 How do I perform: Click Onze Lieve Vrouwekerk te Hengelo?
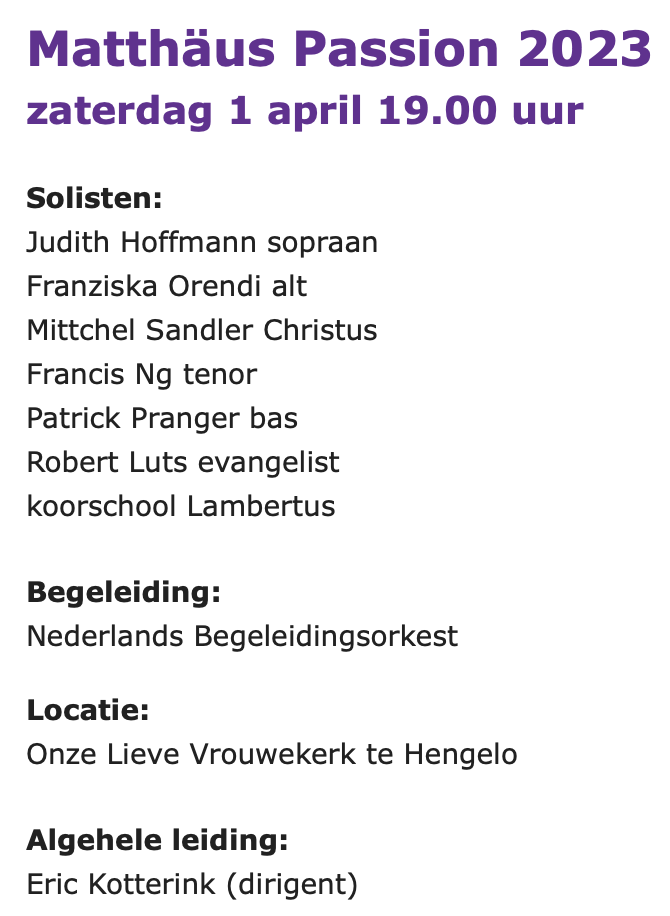[272, 754]
